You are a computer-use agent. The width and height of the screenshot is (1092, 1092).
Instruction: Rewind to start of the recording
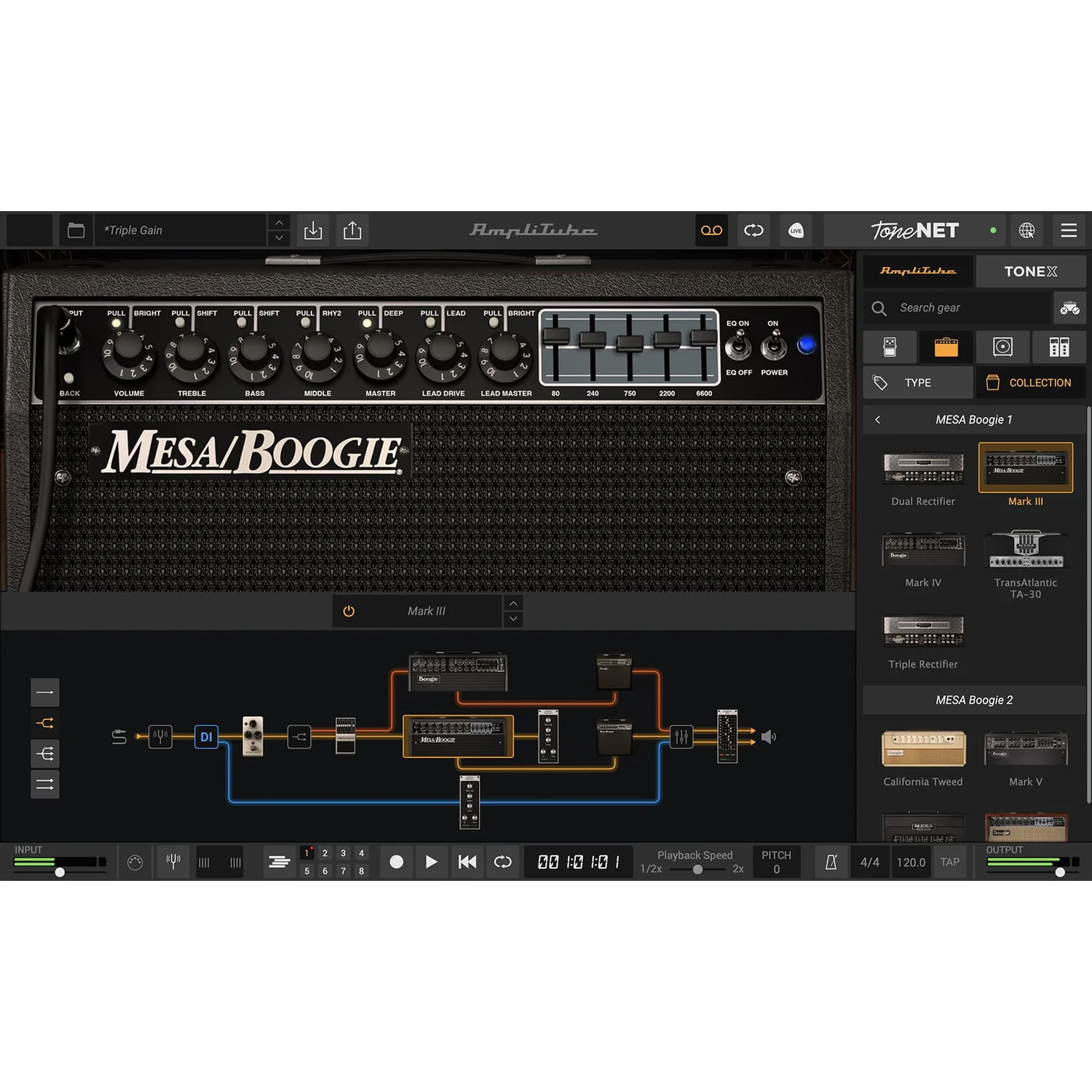pyautogui.click(x=467, y=862)
